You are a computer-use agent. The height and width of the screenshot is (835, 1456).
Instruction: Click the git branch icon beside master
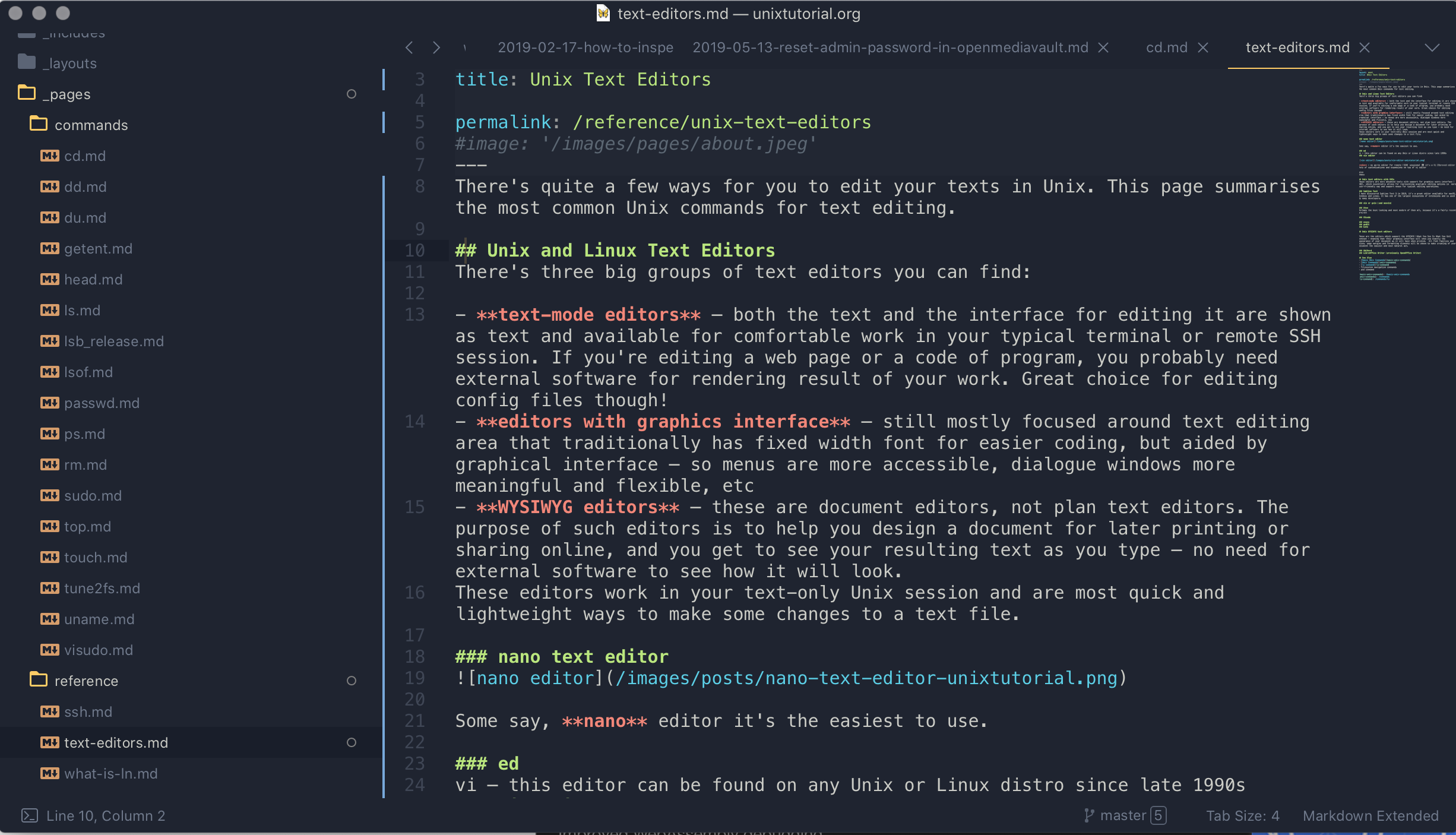(x=1090, y=815)
